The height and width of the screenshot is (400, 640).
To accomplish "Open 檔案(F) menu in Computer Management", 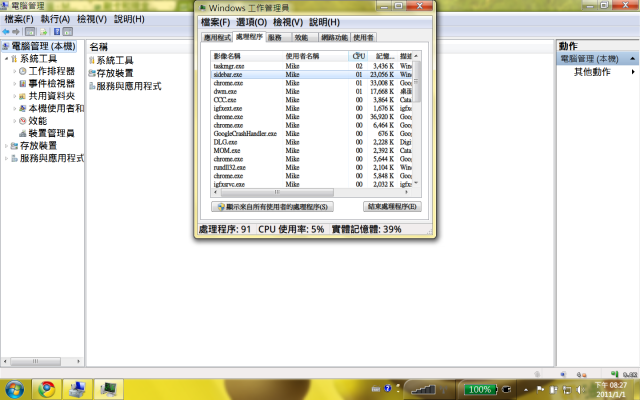I will coord(19,19).
